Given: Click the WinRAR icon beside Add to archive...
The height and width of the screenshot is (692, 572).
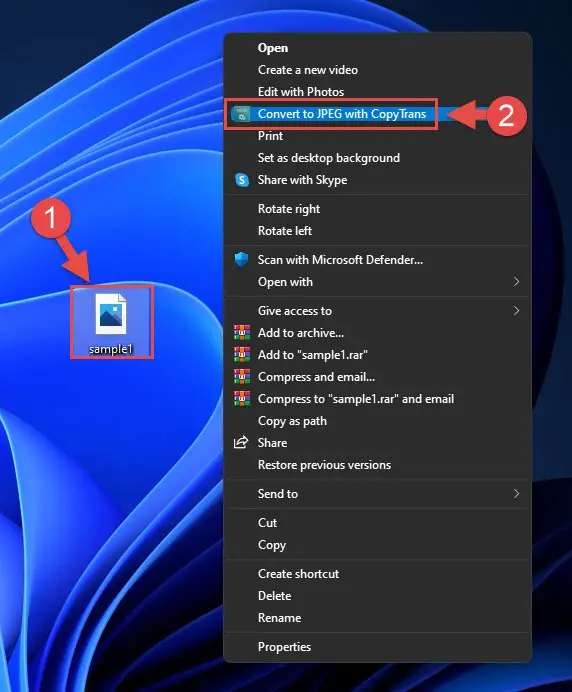Looking at the screenshot, I should [x=242, y=332].
